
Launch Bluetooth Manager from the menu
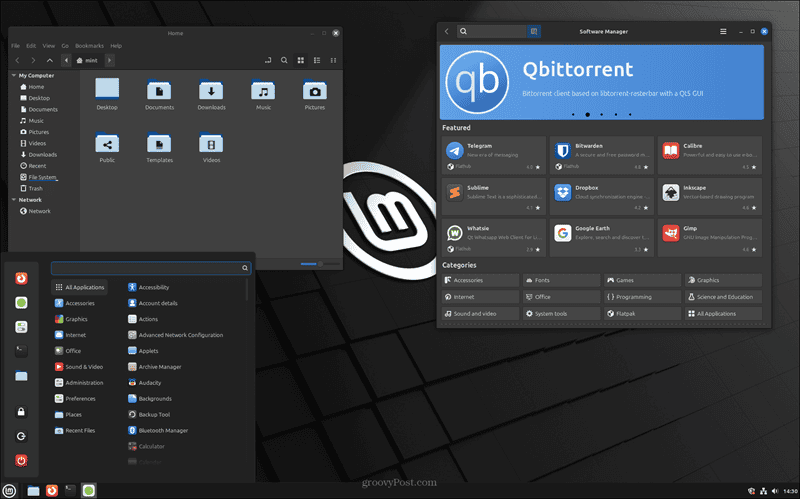[x=158, y=431]
